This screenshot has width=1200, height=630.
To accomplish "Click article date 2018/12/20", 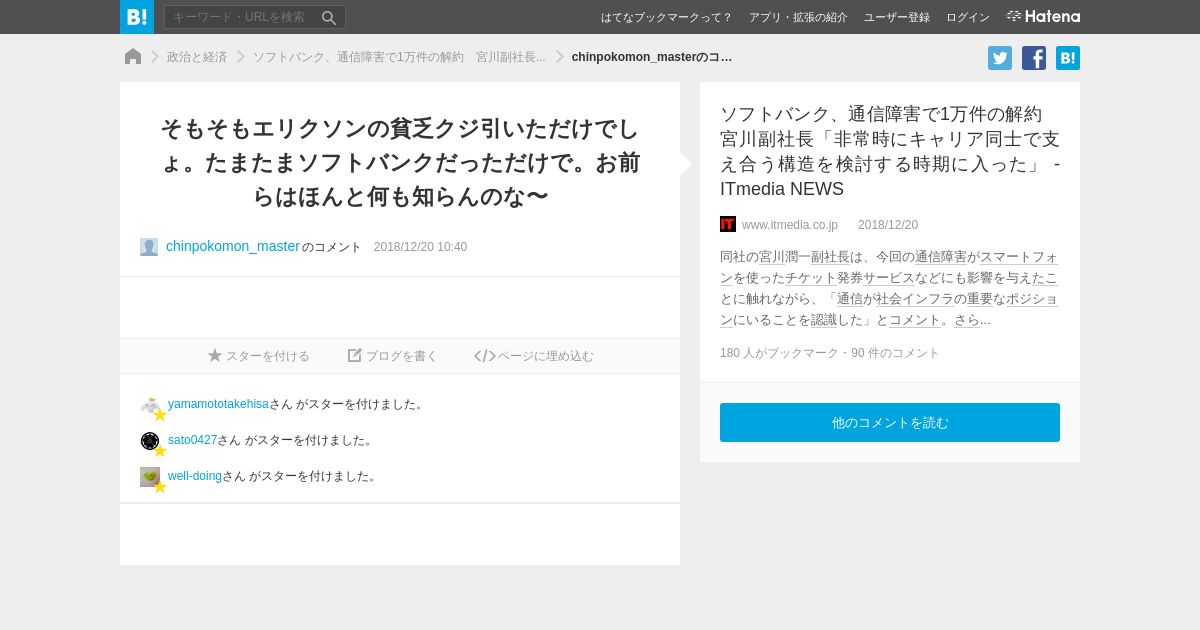I will 888,225.
